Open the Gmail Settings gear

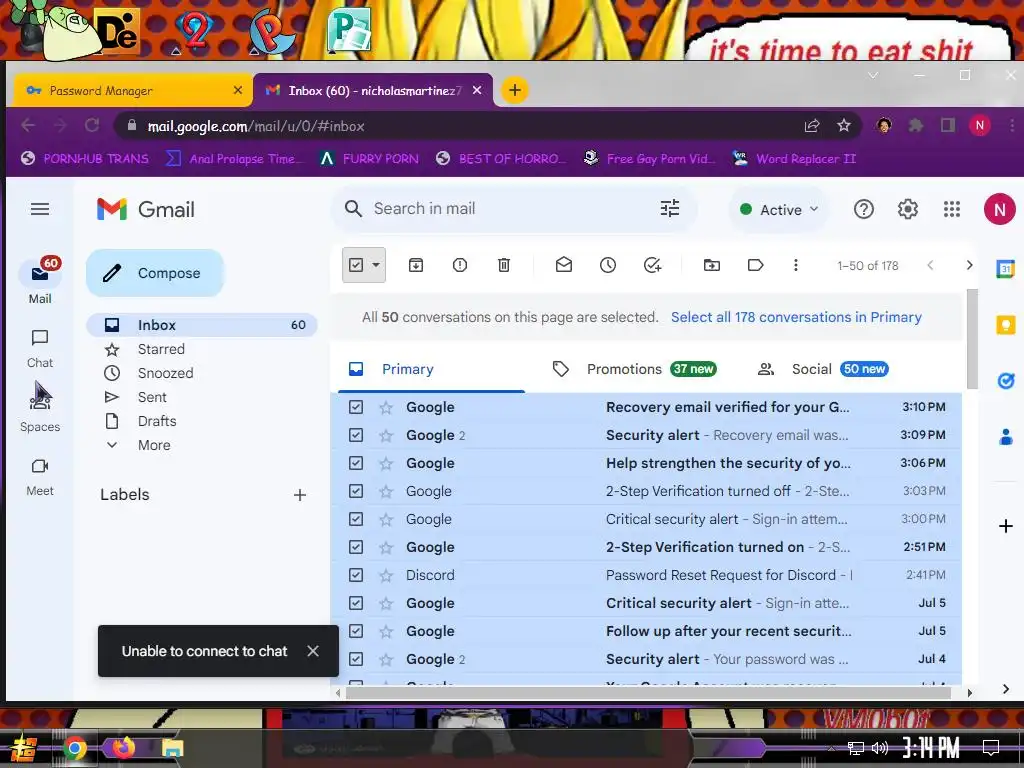click(908, 209)
